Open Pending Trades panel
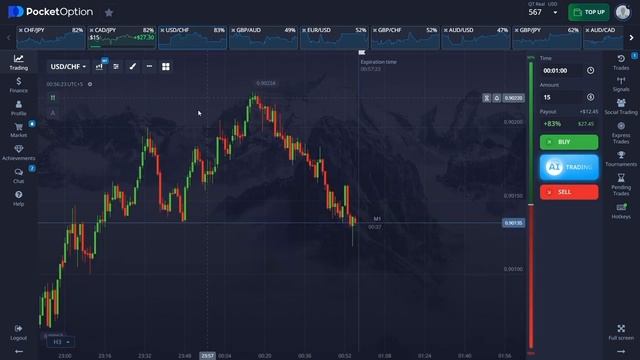This screenshot has width=640, height=360. 621,185
